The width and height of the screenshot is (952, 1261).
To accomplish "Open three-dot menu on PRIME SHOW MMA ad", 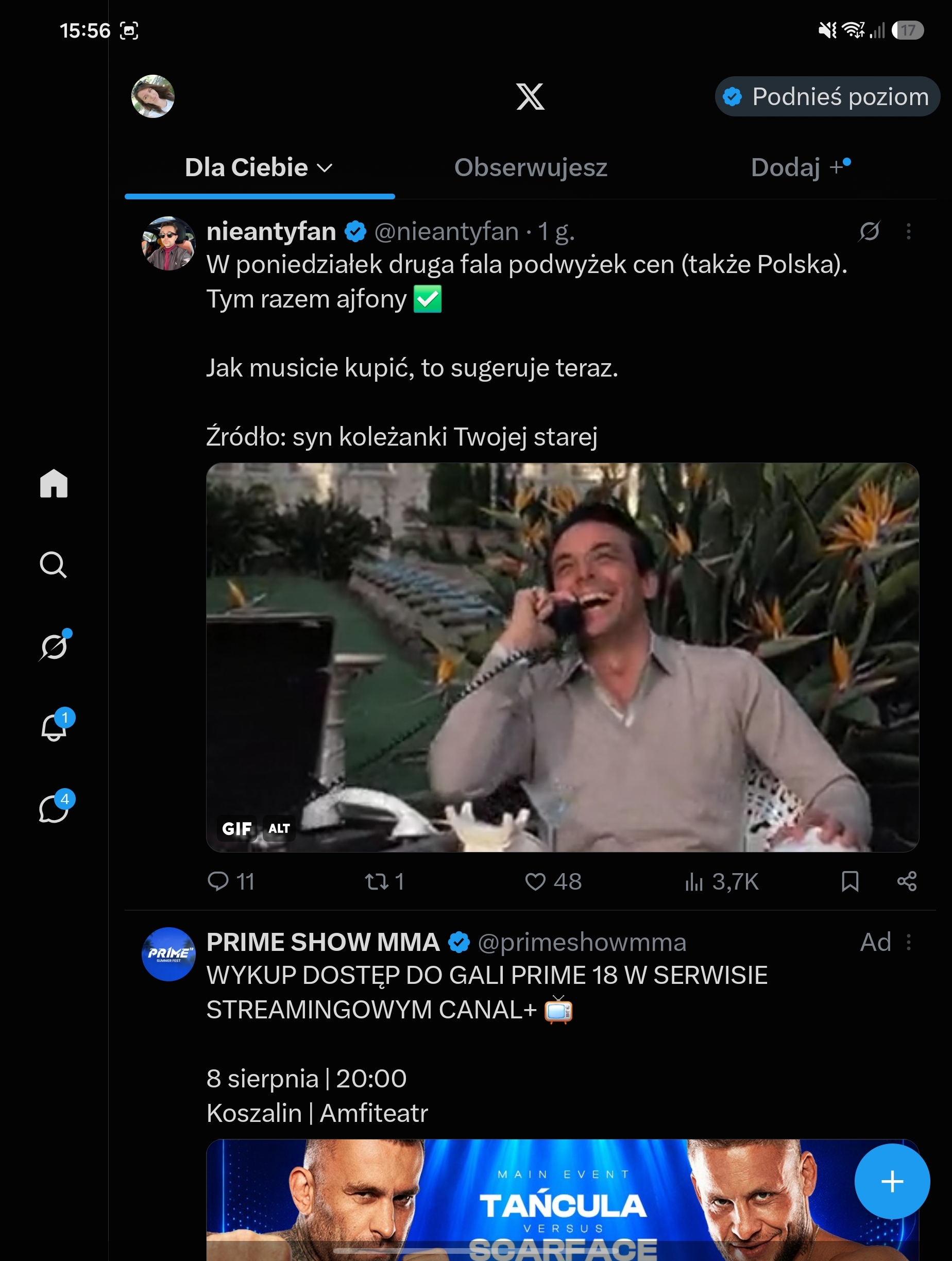I will pos(909,942).
